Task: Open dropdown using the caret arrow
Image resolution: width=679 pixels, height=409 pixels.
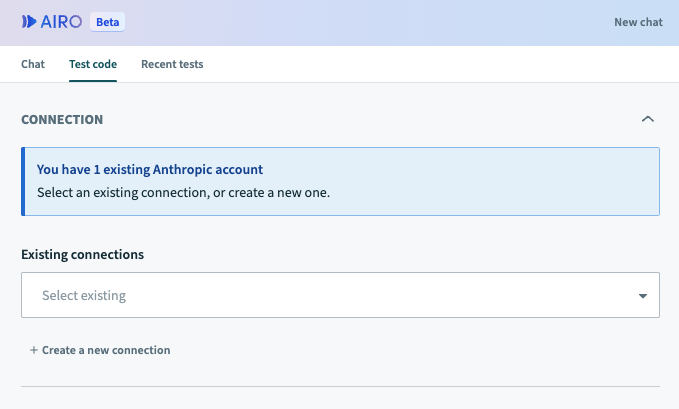Action: coord(641,296)
